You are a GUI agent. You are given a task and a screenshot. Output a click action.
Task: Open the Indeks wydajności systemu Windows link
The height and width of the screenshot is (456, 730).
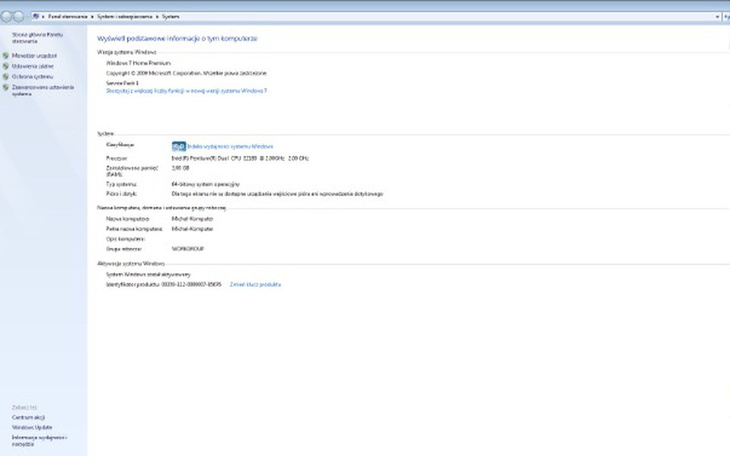[x=230, y=146]
